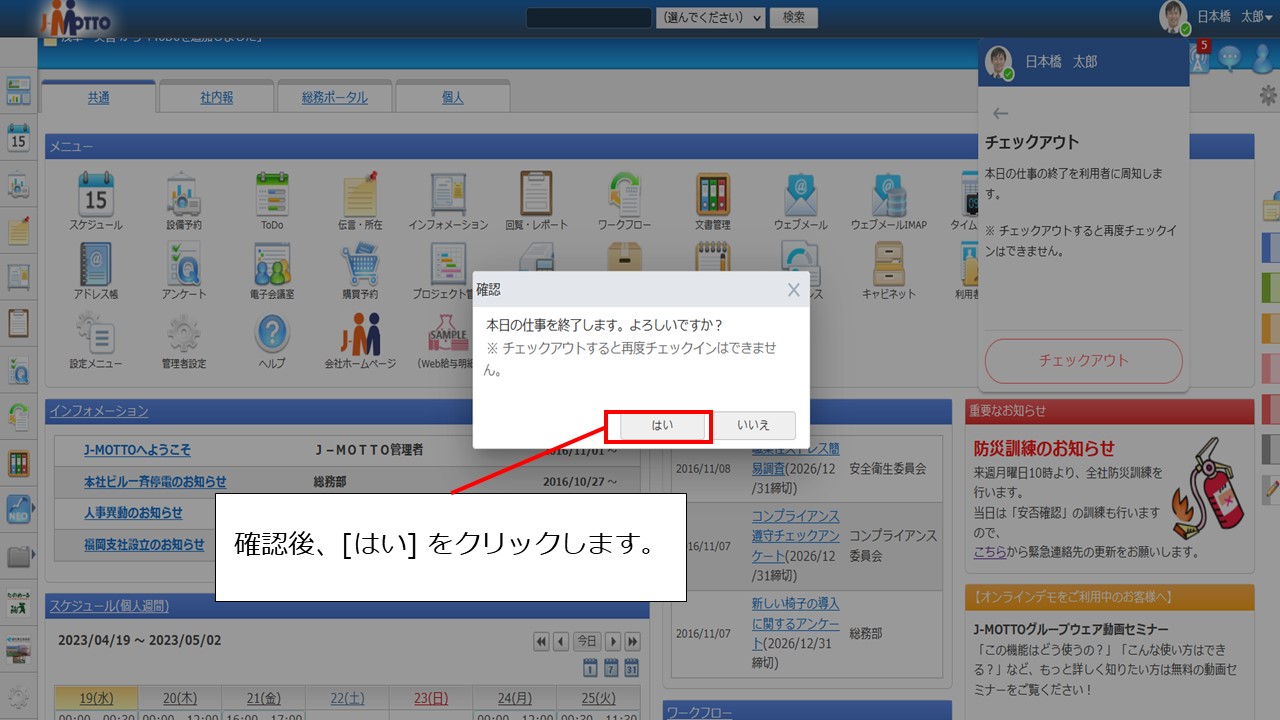Show the 31-day schedule view icon

632,668
